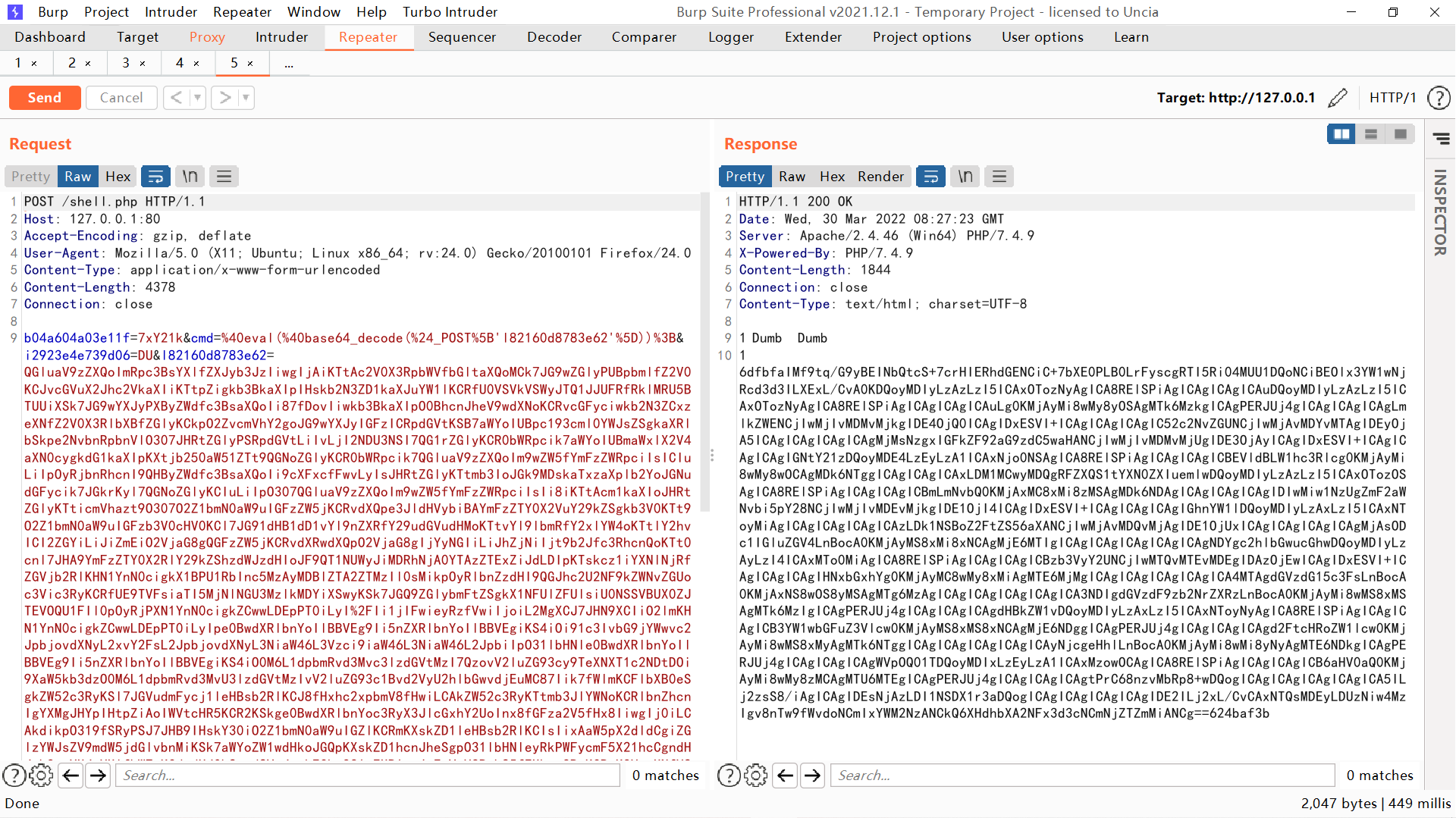Viewport: 1456px width, 818px height.
Task: Open the Logger tab
Action: 731,37
